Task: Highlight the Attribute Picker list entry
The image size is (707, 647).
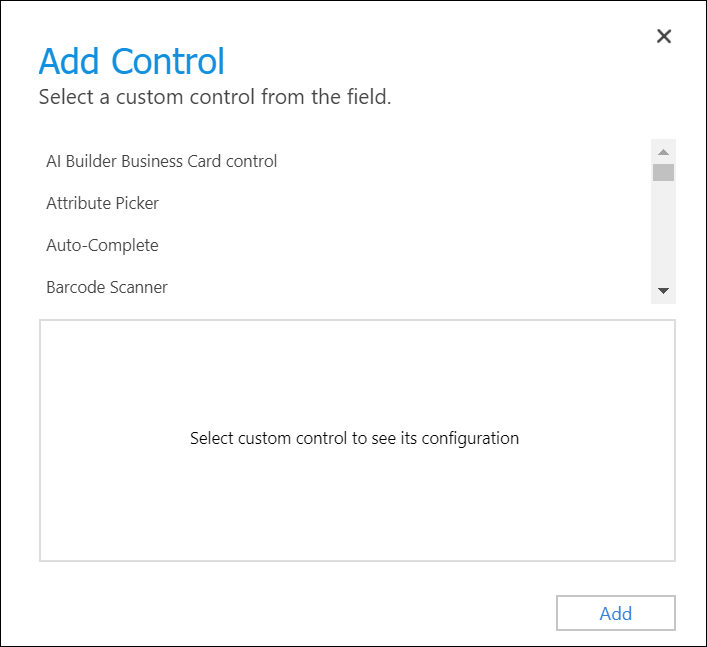Action: (x=345, y=203)
